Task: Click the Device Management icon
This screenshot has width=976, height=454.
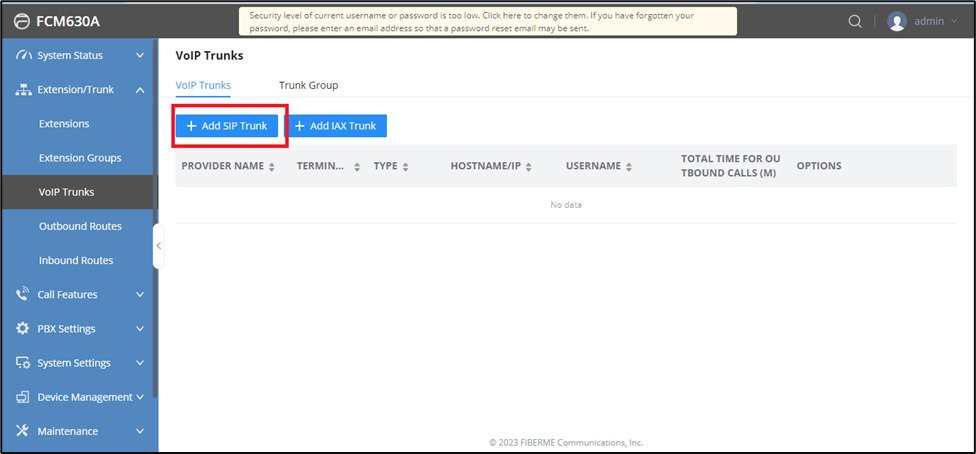Action: click(22, 397)
